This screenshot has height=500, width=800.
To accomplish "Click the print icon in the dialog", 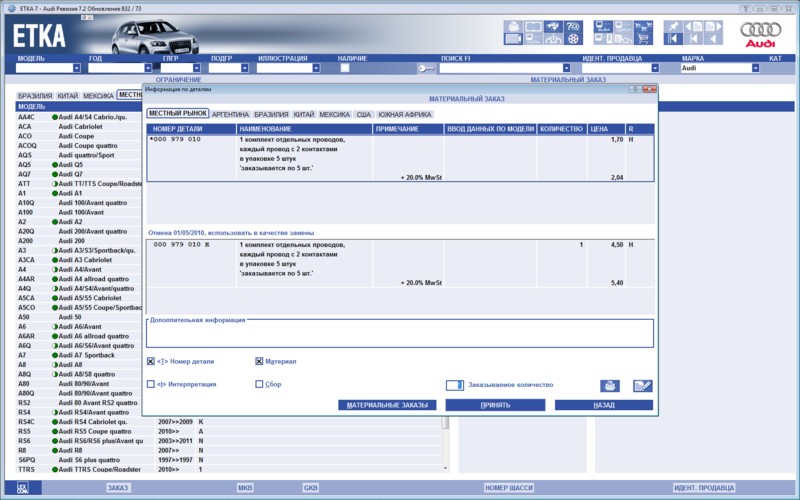I will [x=609, y=386].
